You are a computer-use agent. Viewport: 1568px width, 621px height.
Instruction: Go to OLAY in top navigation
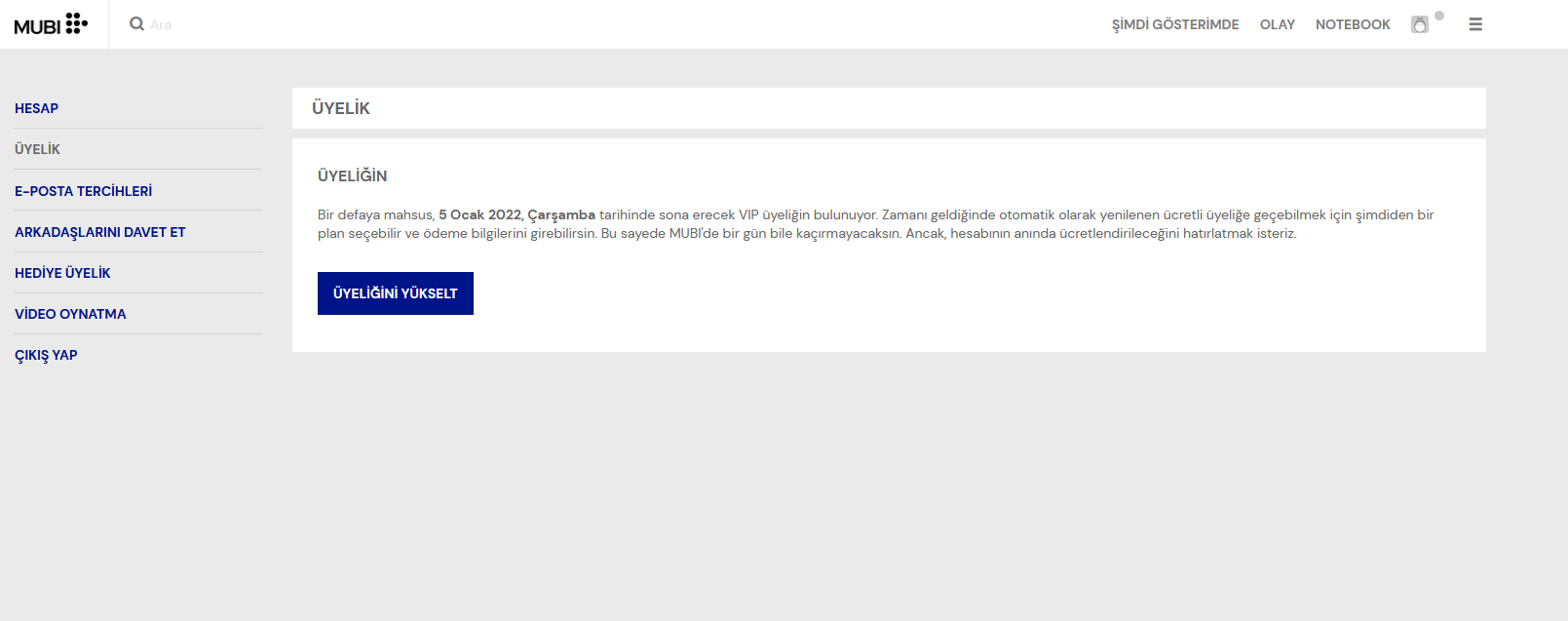click(1278, 24)
